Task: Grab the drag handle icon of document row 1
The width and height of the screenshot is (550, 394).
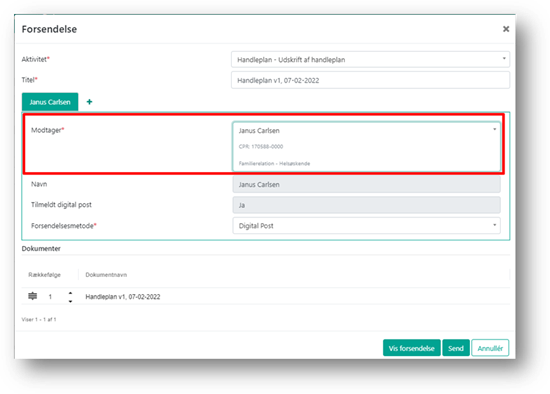Action: pyautogui.click(x=33, y=296)
